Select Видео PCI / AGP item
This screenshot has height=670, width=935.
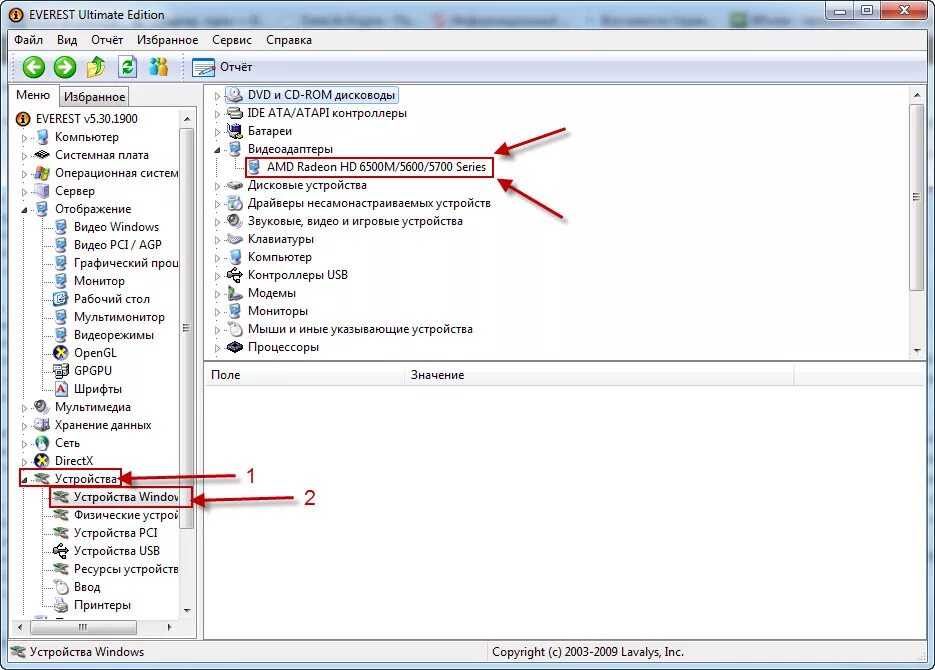coord(117,245)
